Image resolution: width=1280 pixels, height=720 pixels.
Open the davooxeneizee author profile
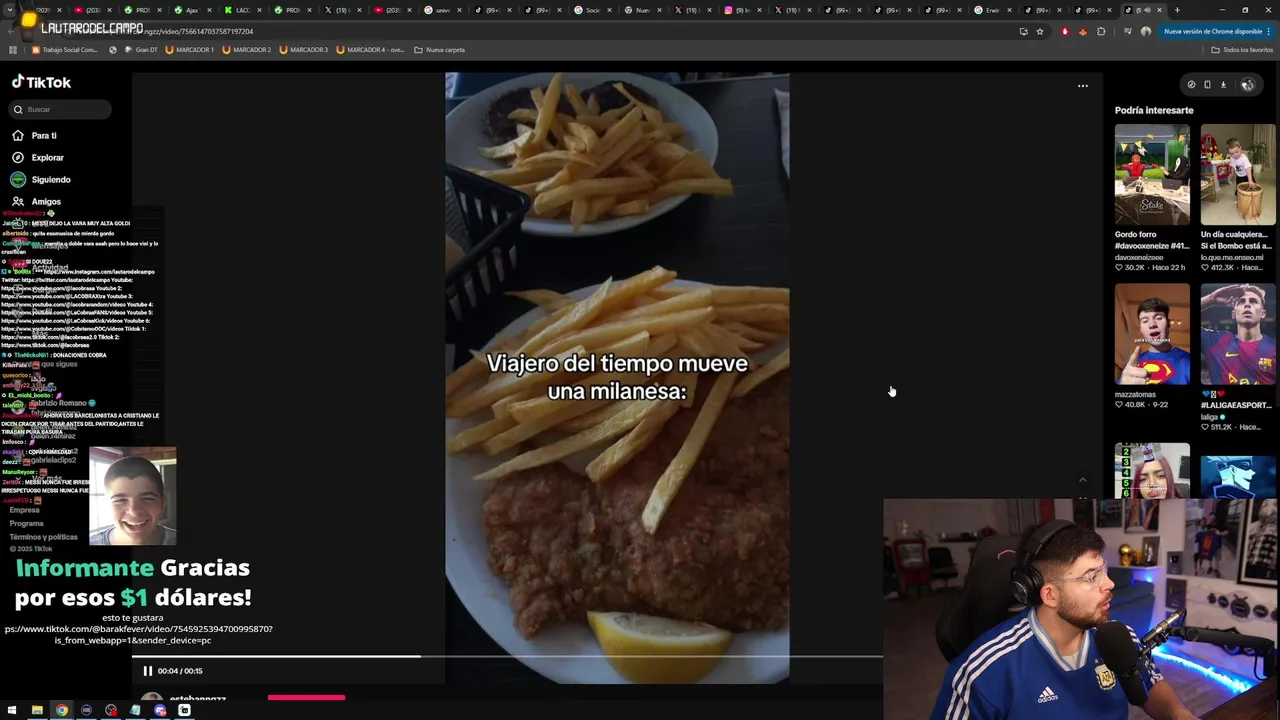point(1139,257)
